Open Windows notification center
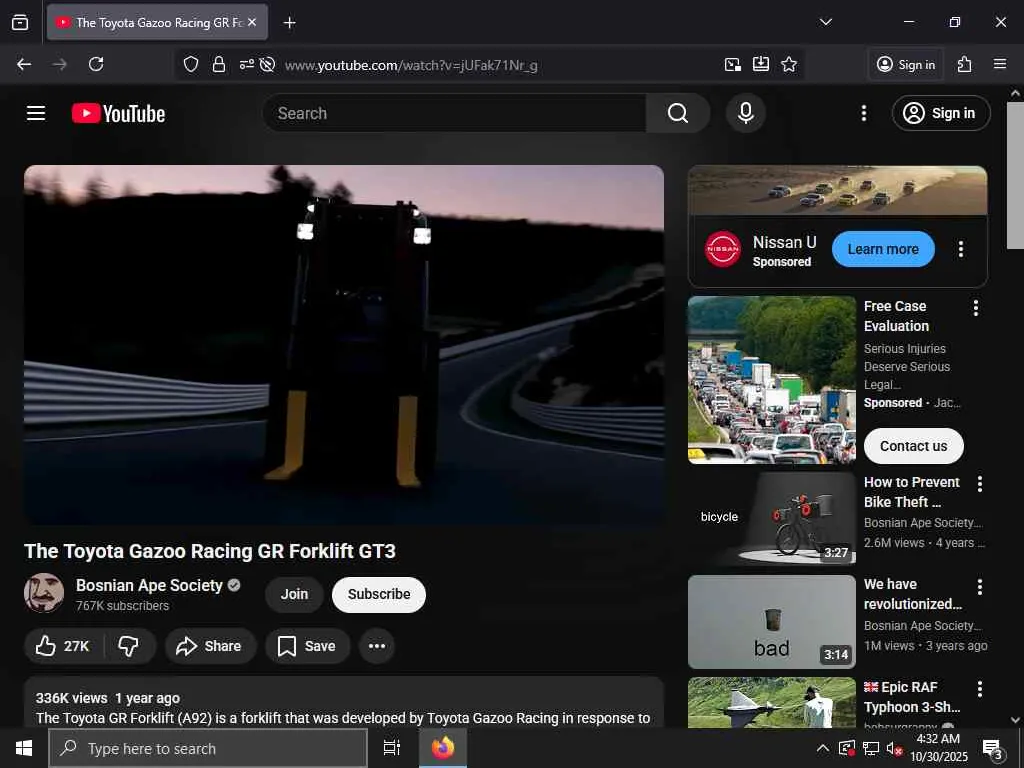 click(x=993, y=749)
